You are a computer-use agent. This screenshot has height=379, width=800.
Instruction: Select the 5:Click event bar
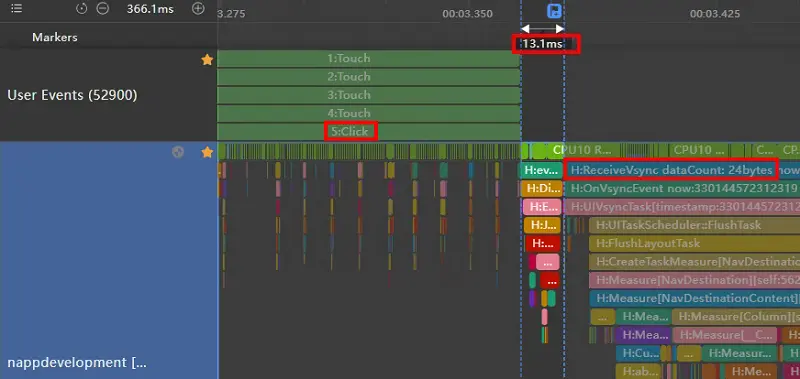coord(369,132)
